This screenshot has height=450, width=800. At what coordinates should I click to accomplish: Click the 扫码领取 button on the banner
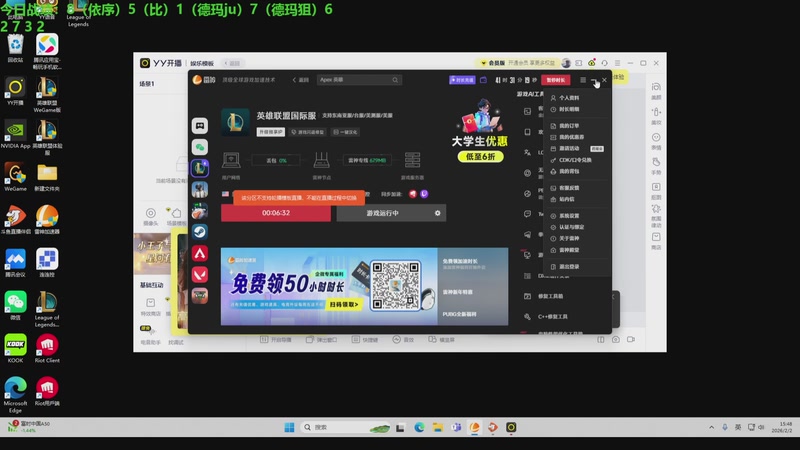click(x=344, y=305)
